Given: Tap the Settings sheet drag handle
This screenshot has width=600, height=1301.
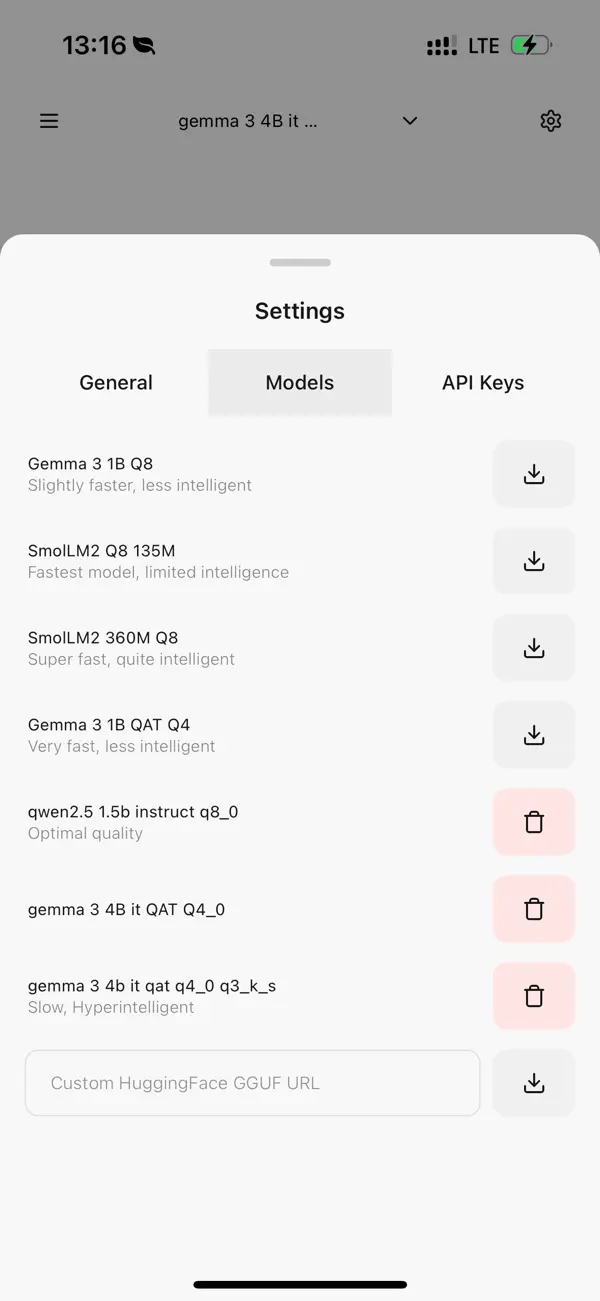Looking at the screenshot, I should click(x=300, y=262).
